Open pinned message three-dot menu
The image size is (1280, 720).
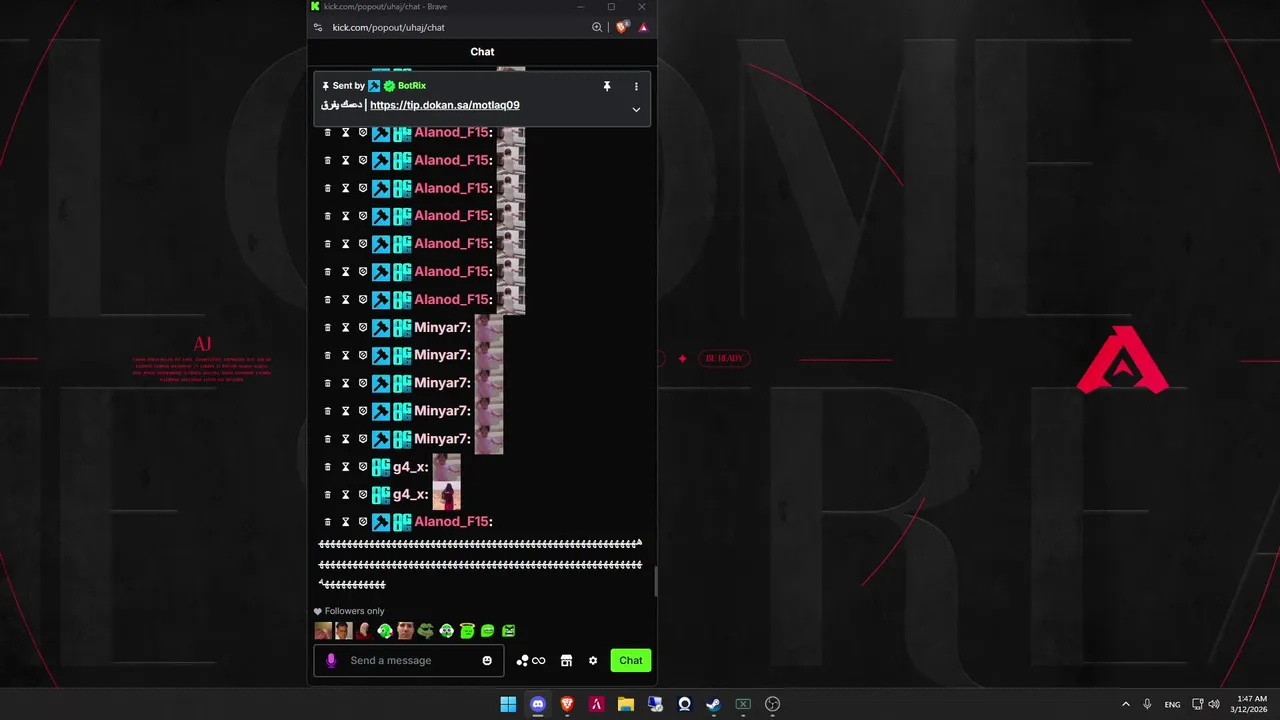[x=636, y=86]
